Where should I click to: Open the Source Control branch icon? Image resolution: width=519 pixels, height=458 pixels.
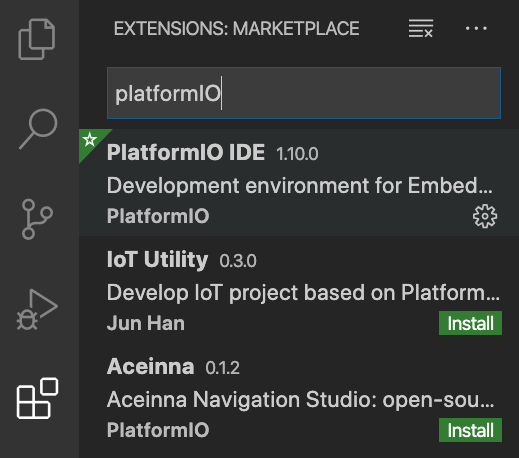(x=37, y=219)
